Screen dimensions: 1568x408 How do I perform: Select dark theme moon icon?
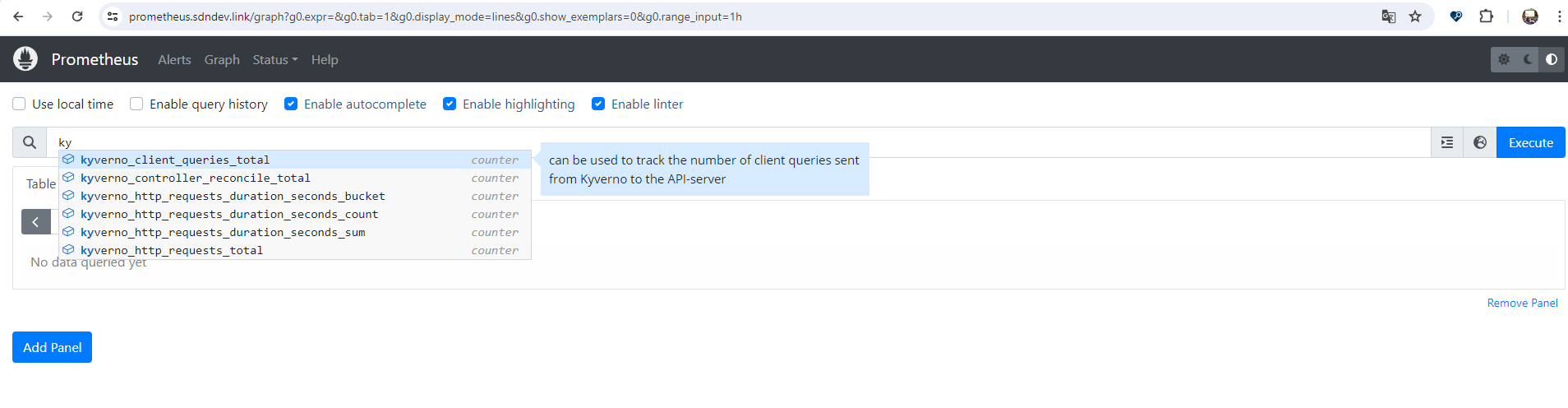point(1528,59)
